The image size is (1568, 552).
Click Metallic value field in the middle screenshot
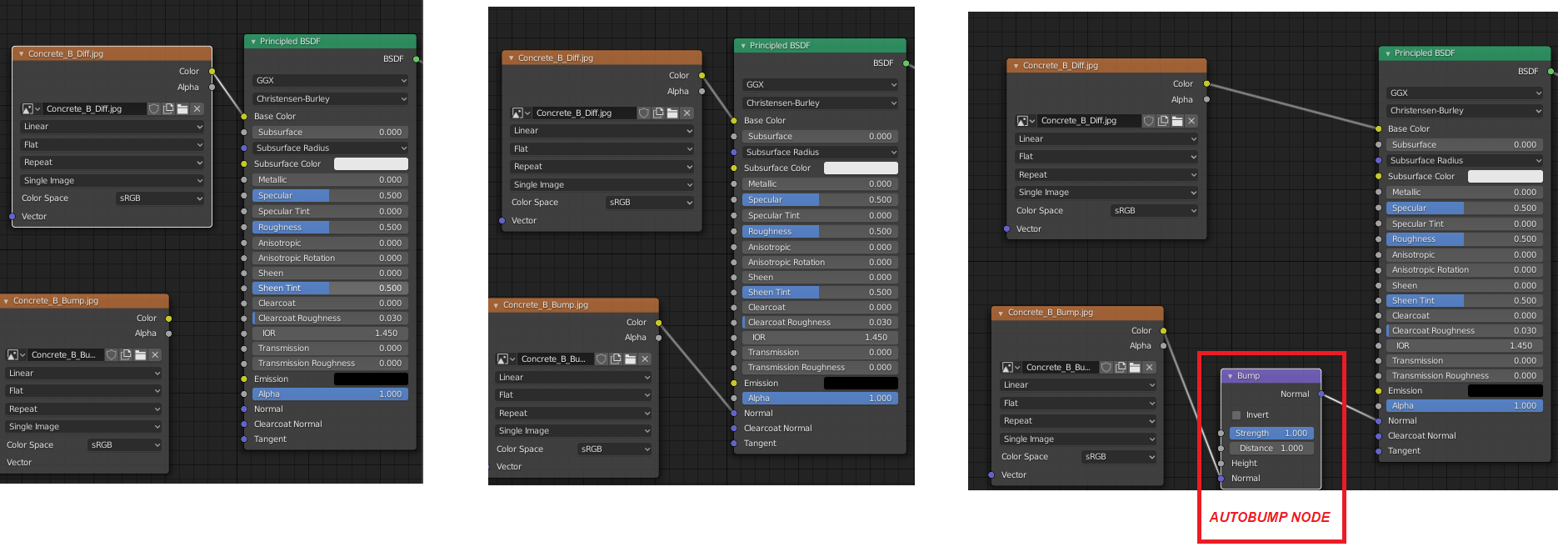(821, 184)
